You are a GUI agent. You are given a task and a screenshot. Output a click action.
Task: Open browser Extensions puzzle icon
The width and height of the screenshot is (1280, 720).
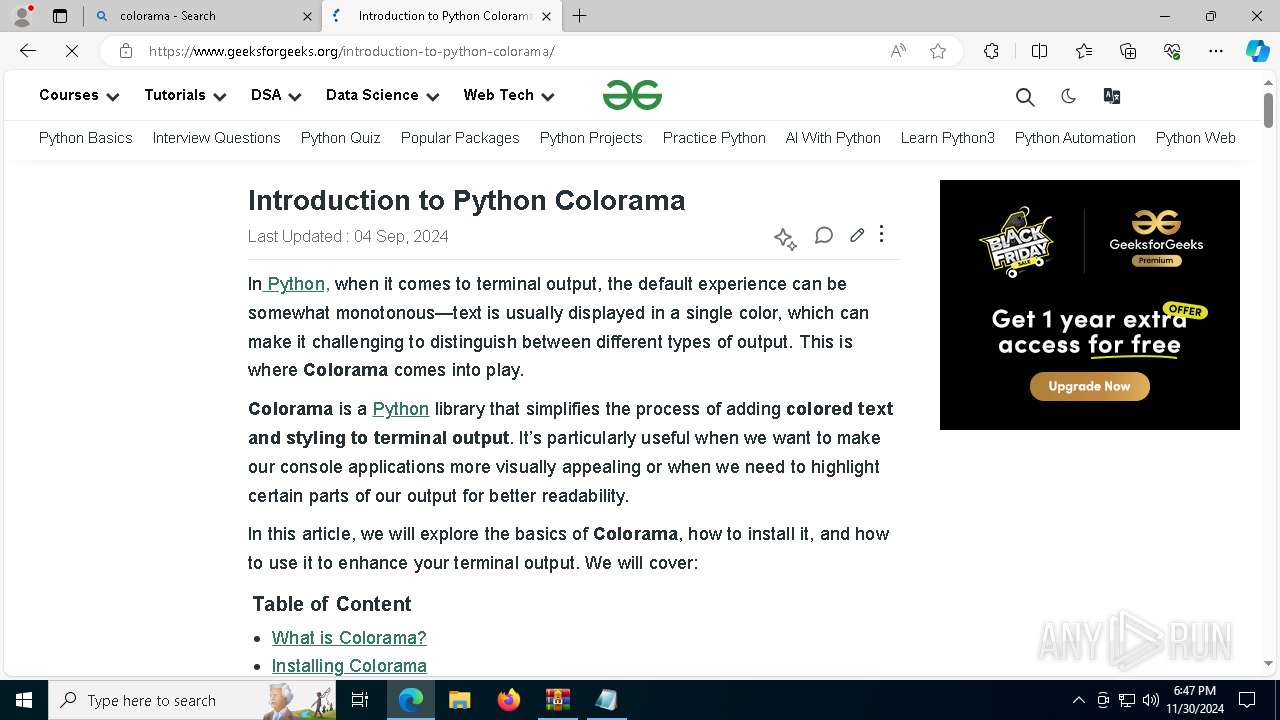(x=991, y=51)
